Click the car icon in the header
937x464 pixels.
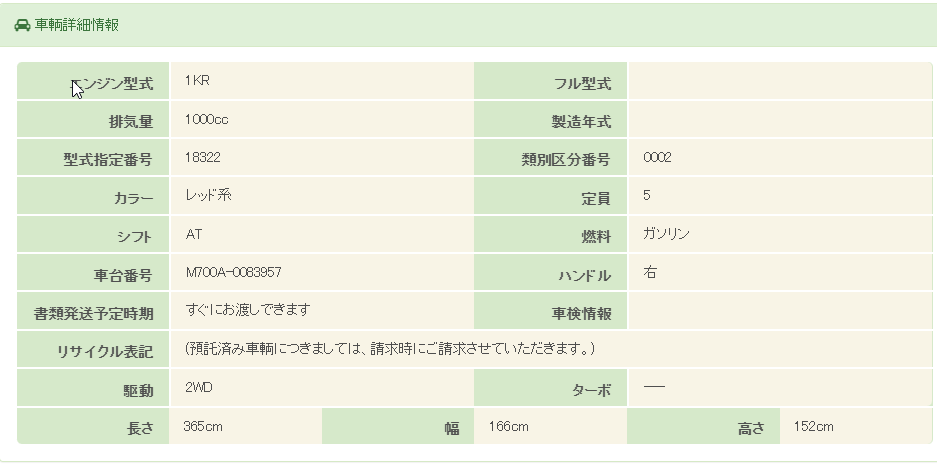(22, 25)
